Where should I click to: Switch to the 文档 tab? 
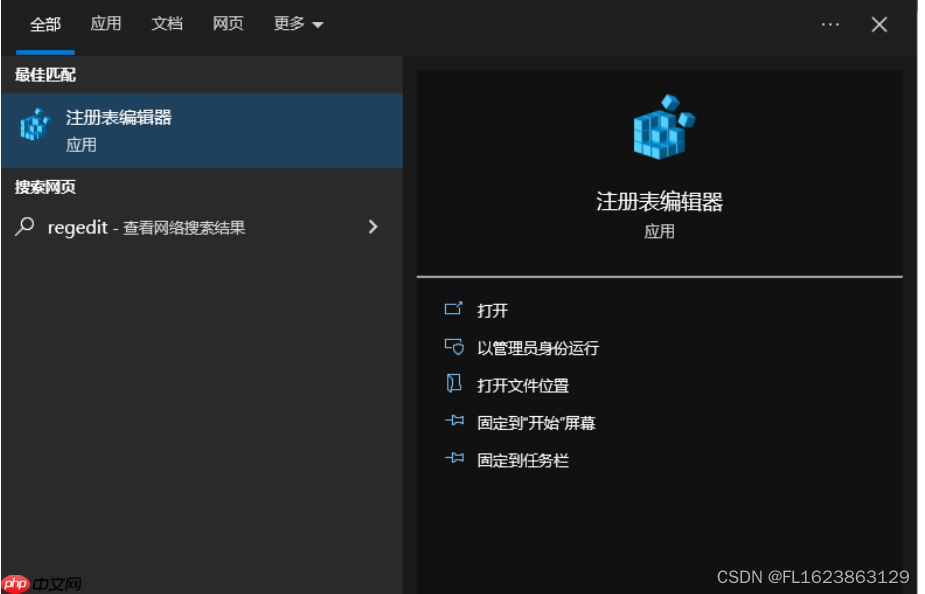(x=167, y=24)
